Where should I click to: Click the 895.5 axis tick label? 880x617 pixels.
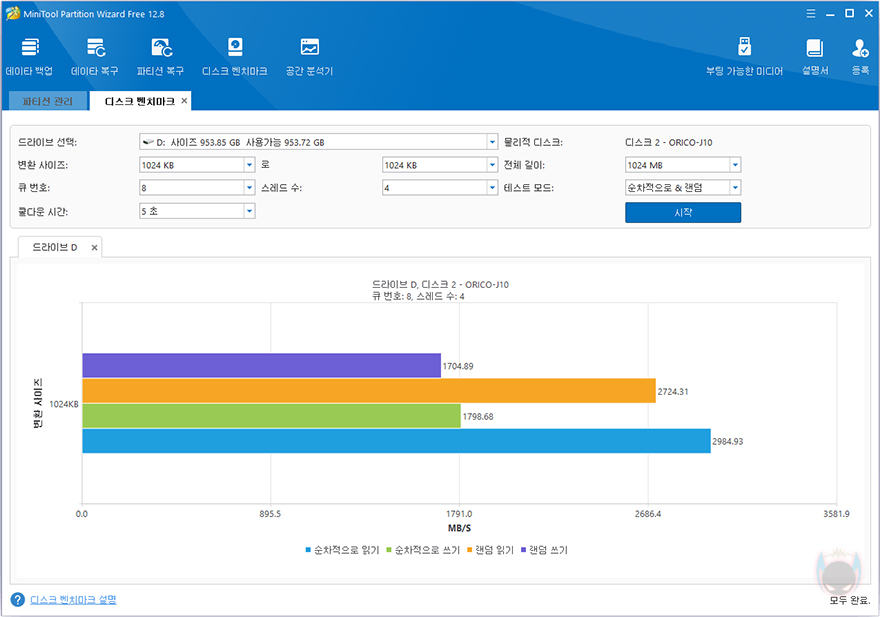pyautogui.click(x=270, y=514)
